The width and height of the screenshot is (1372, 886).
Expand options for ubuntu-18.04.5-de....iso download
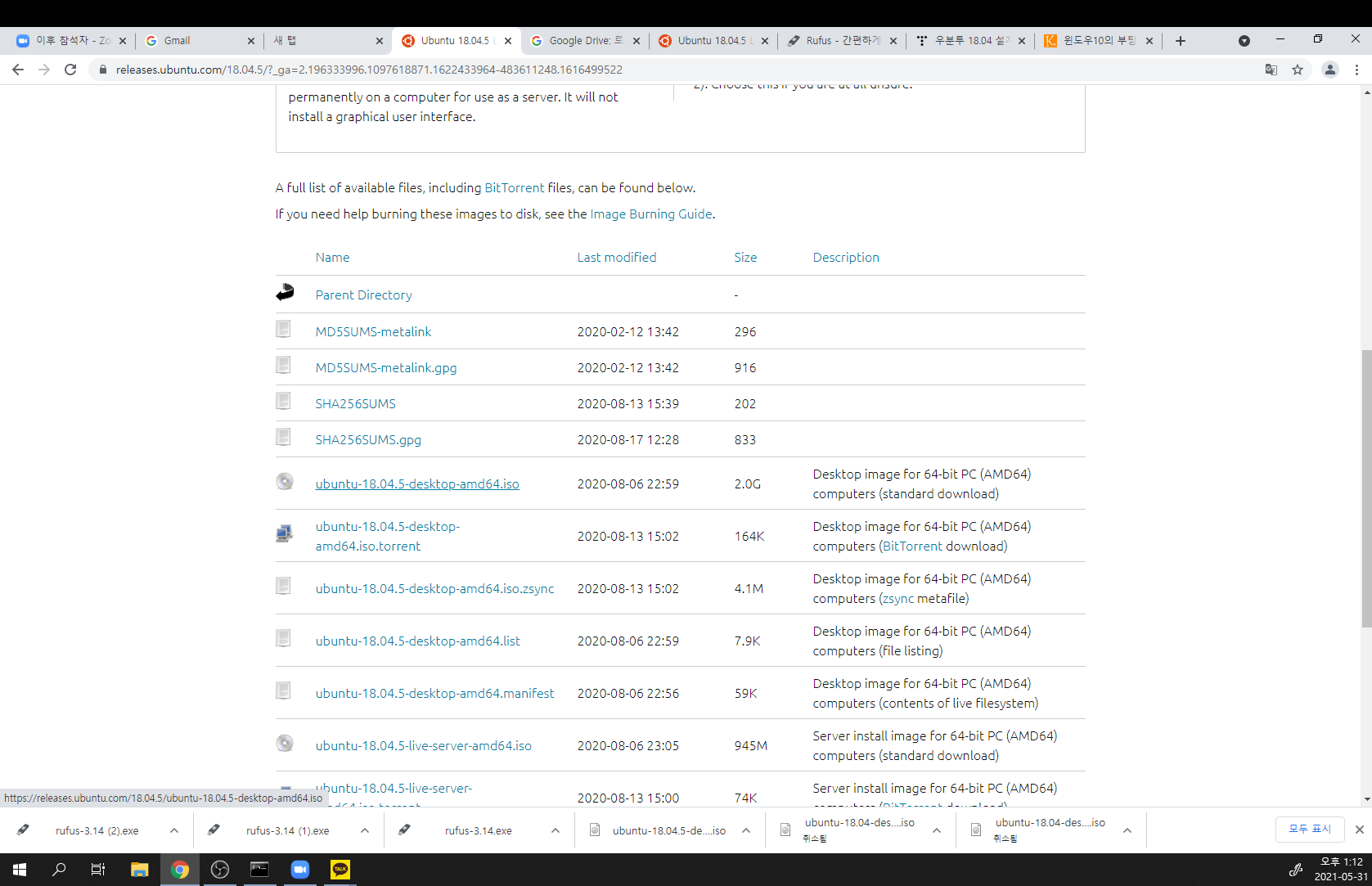point(746,830)
